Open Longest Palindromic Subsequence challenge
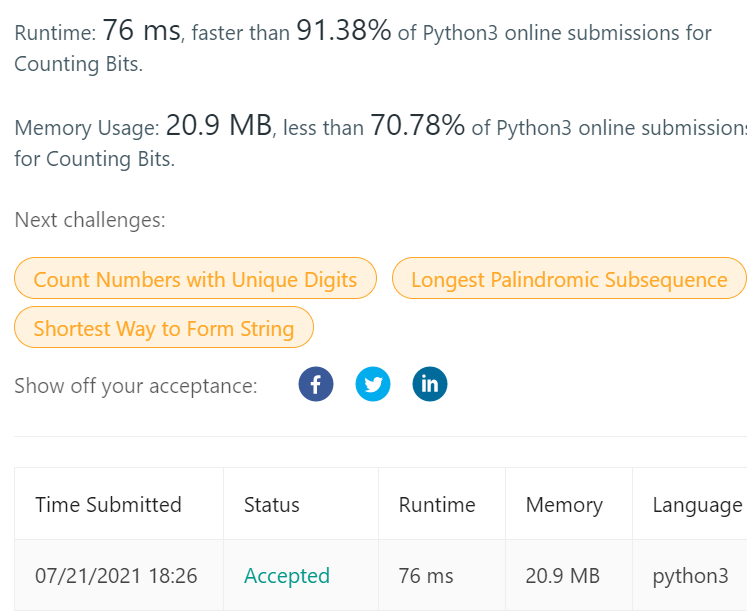 pyautogui.click(x=569, y=279)
